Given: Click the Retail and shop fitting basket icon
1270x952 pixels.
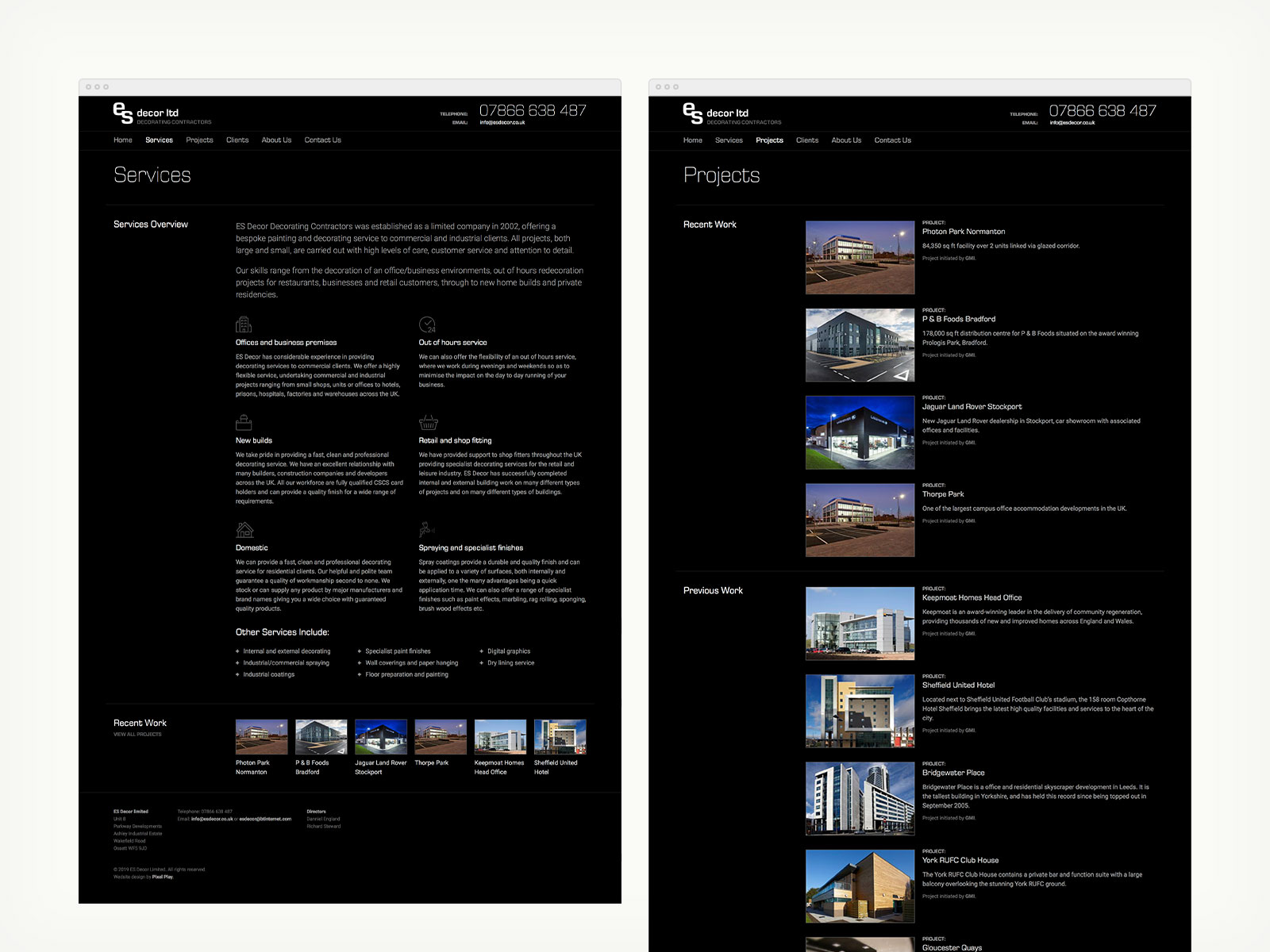Looking at the screenshot, I should click(428, 422).
